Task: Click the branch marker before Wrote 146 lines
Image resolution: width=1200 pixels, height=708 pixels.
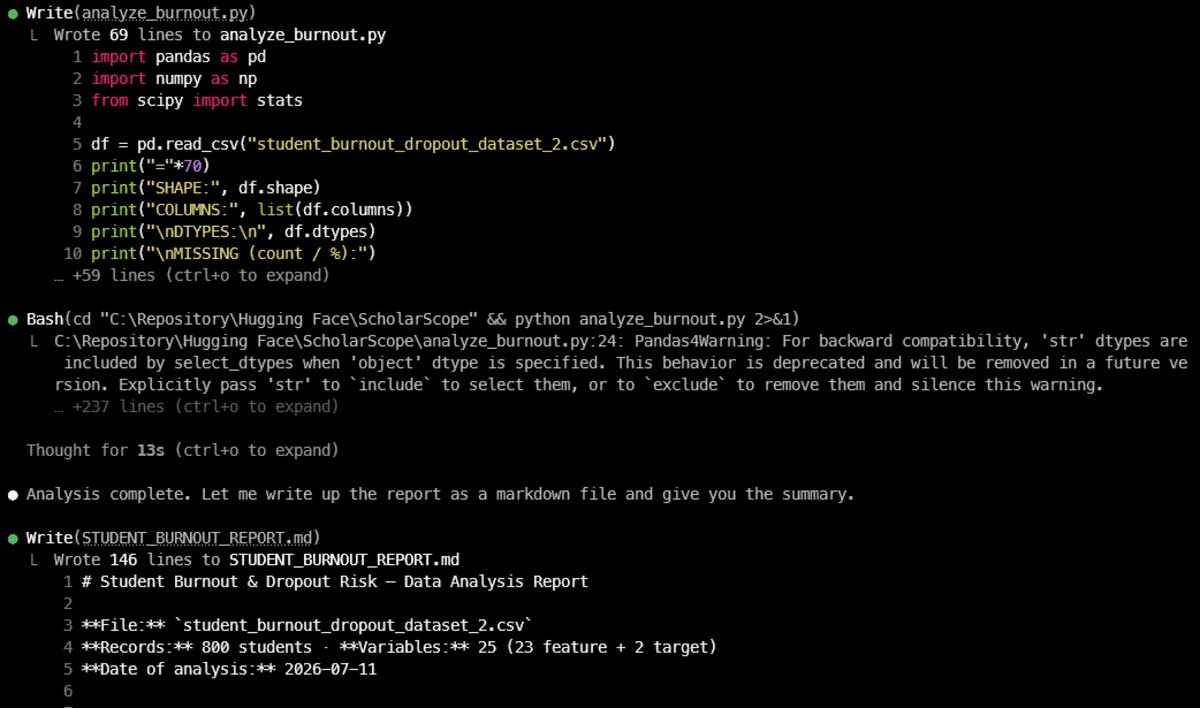Action: pyautogui.click(x=35, y=560)
